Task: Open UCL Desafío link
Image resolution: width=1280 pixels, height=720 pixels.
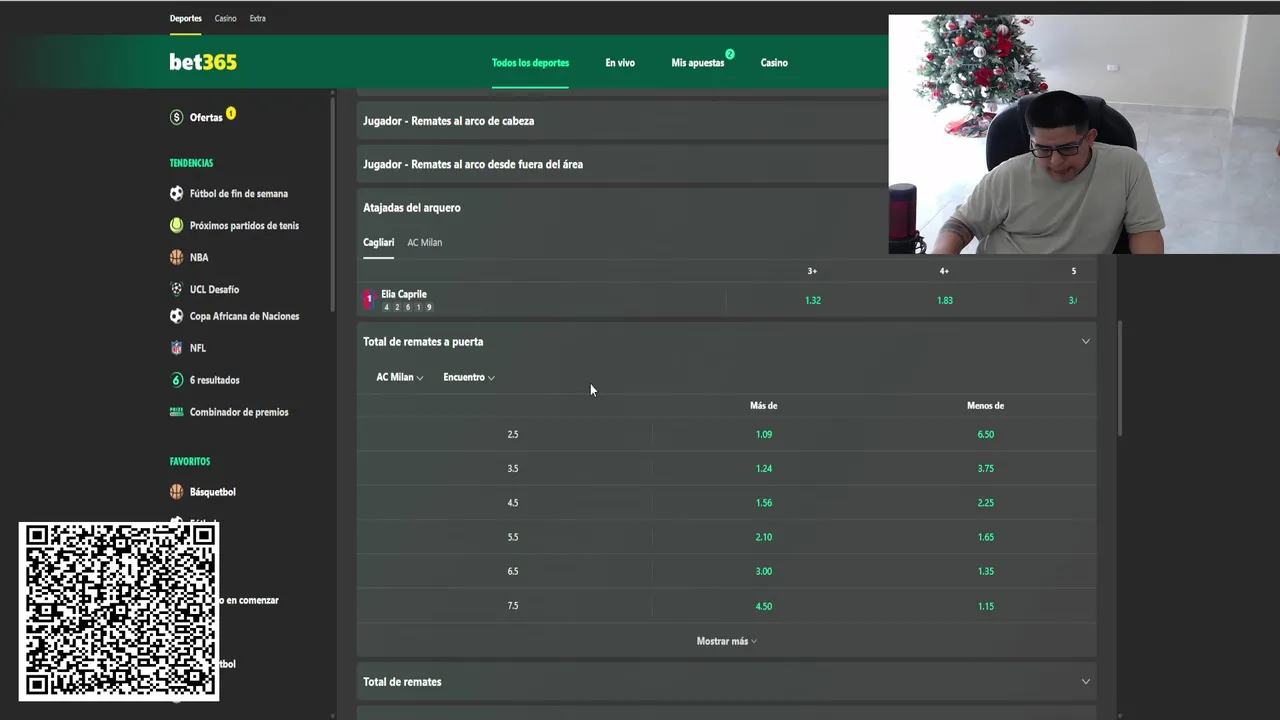Action: (x=214, y=289)
